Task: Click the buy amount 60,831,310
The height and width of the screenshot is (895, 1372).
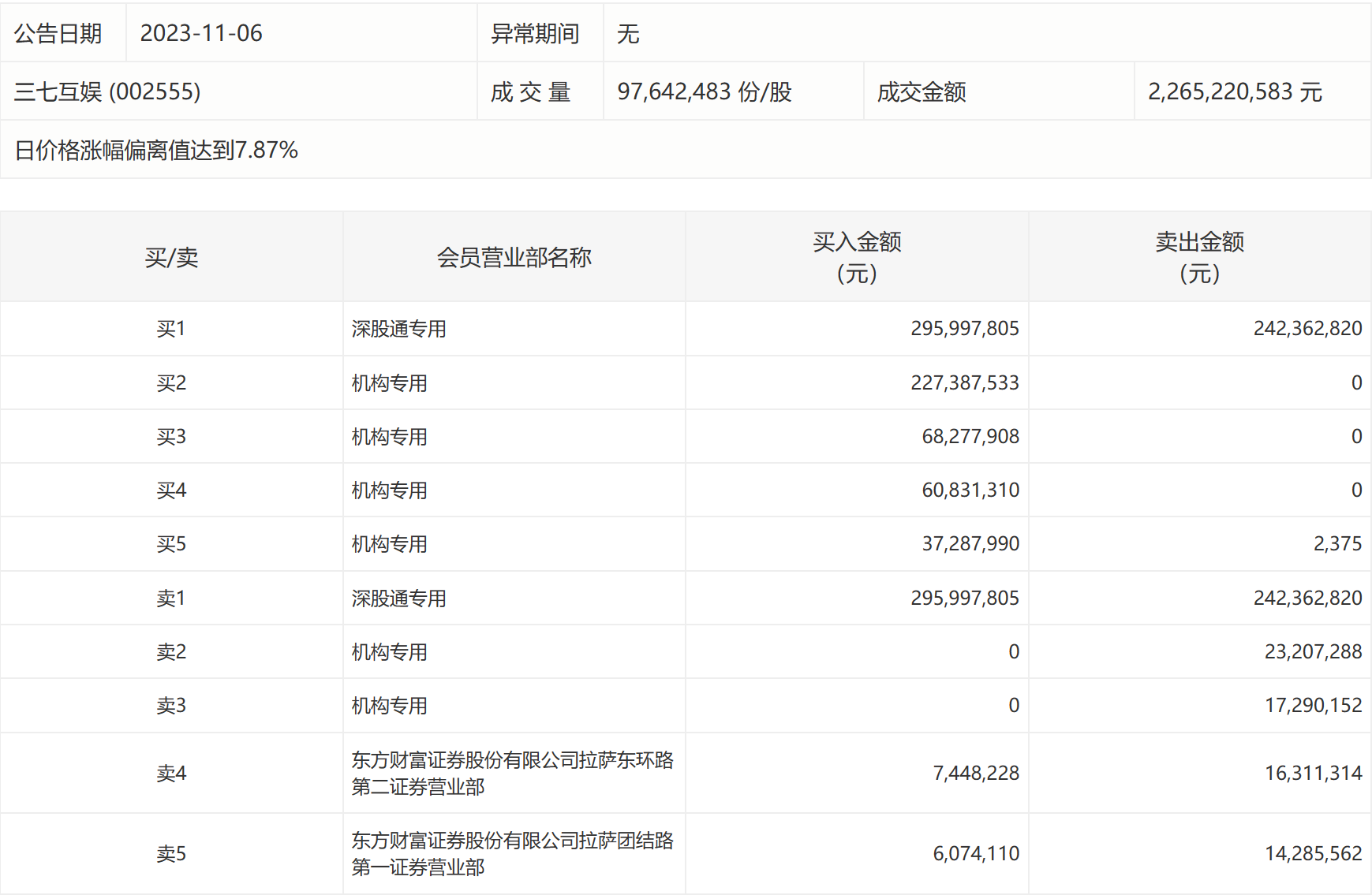Action: pyautogui.click(x=970, y=490)
